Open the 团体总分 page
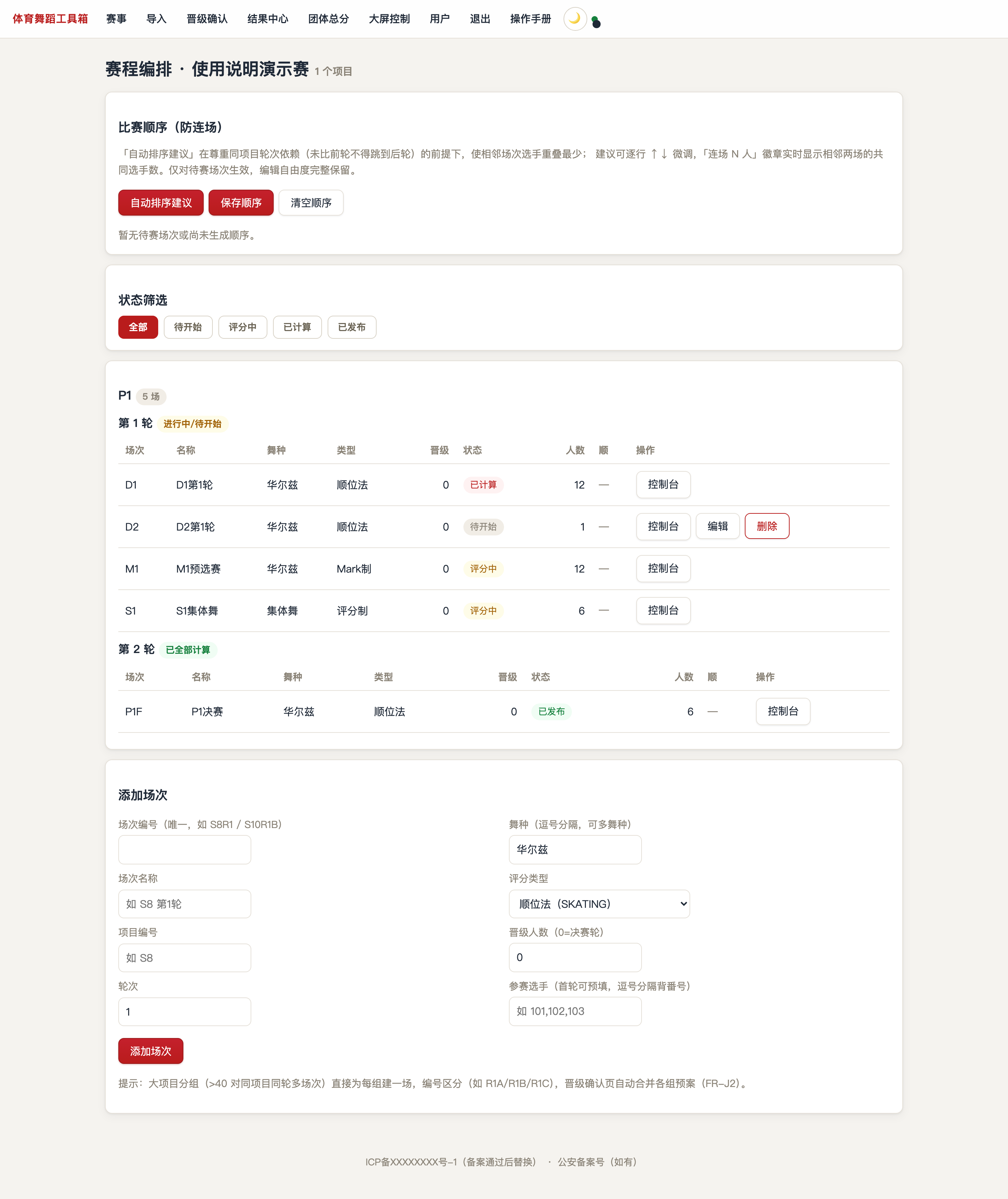 pos(328,19)
